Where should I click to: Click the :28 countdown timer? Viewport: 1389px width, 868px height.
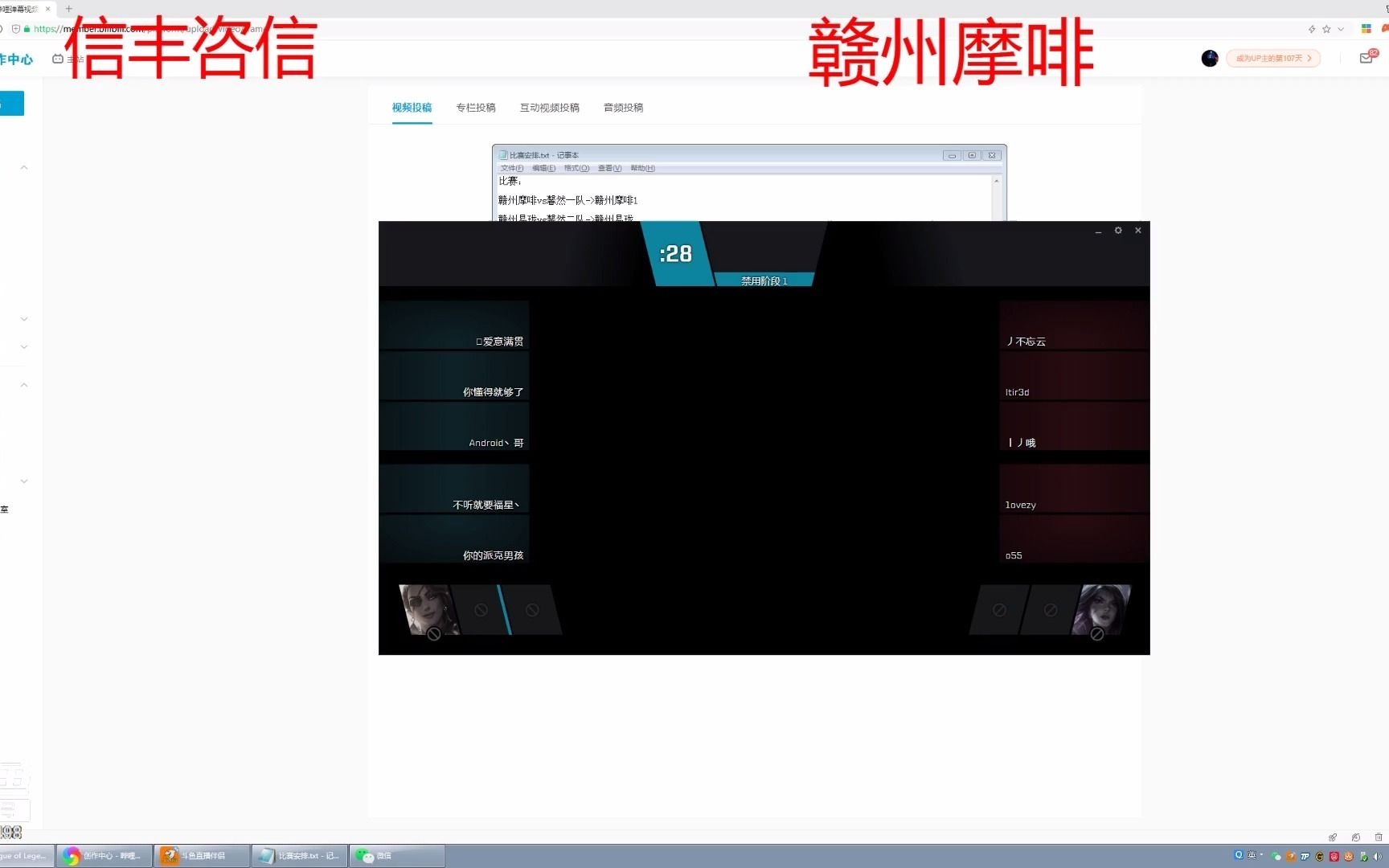coord(675,254)
